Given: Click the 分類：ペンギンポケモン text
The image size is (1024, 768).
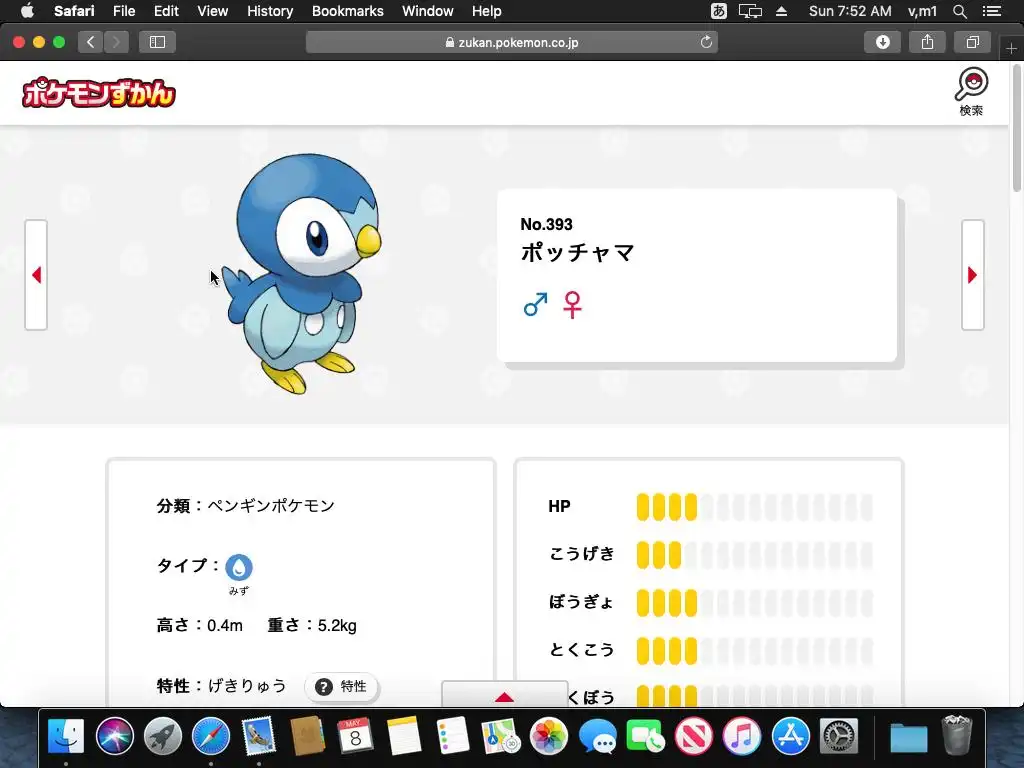Looking at the screenshot, I should pyautogui.click(x=246, y=505).
